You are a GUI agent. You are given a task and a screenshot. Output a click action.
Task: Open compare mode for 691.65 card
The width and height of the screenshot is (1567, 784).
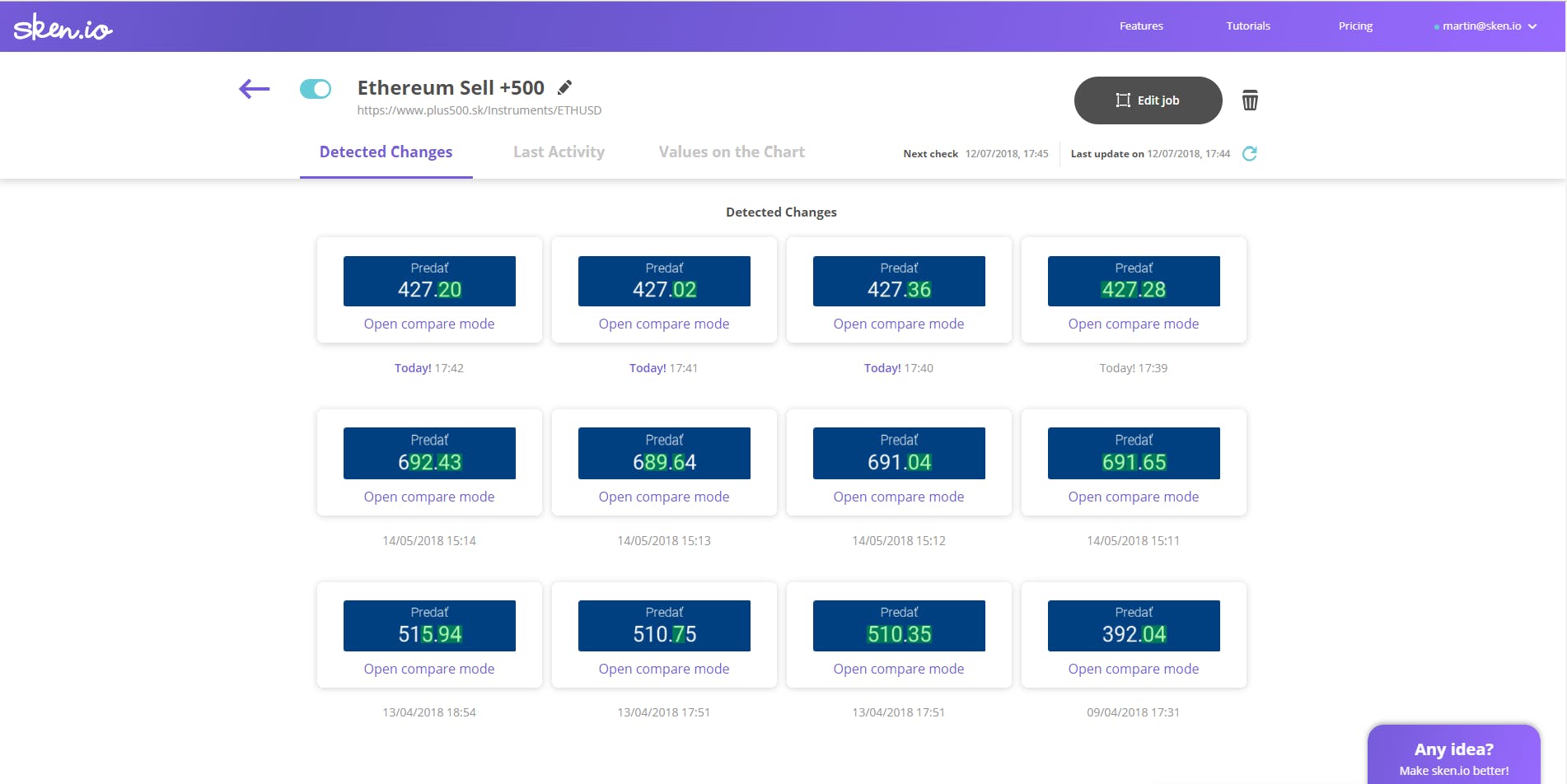pyautogui.click(x=1134, y=497)
